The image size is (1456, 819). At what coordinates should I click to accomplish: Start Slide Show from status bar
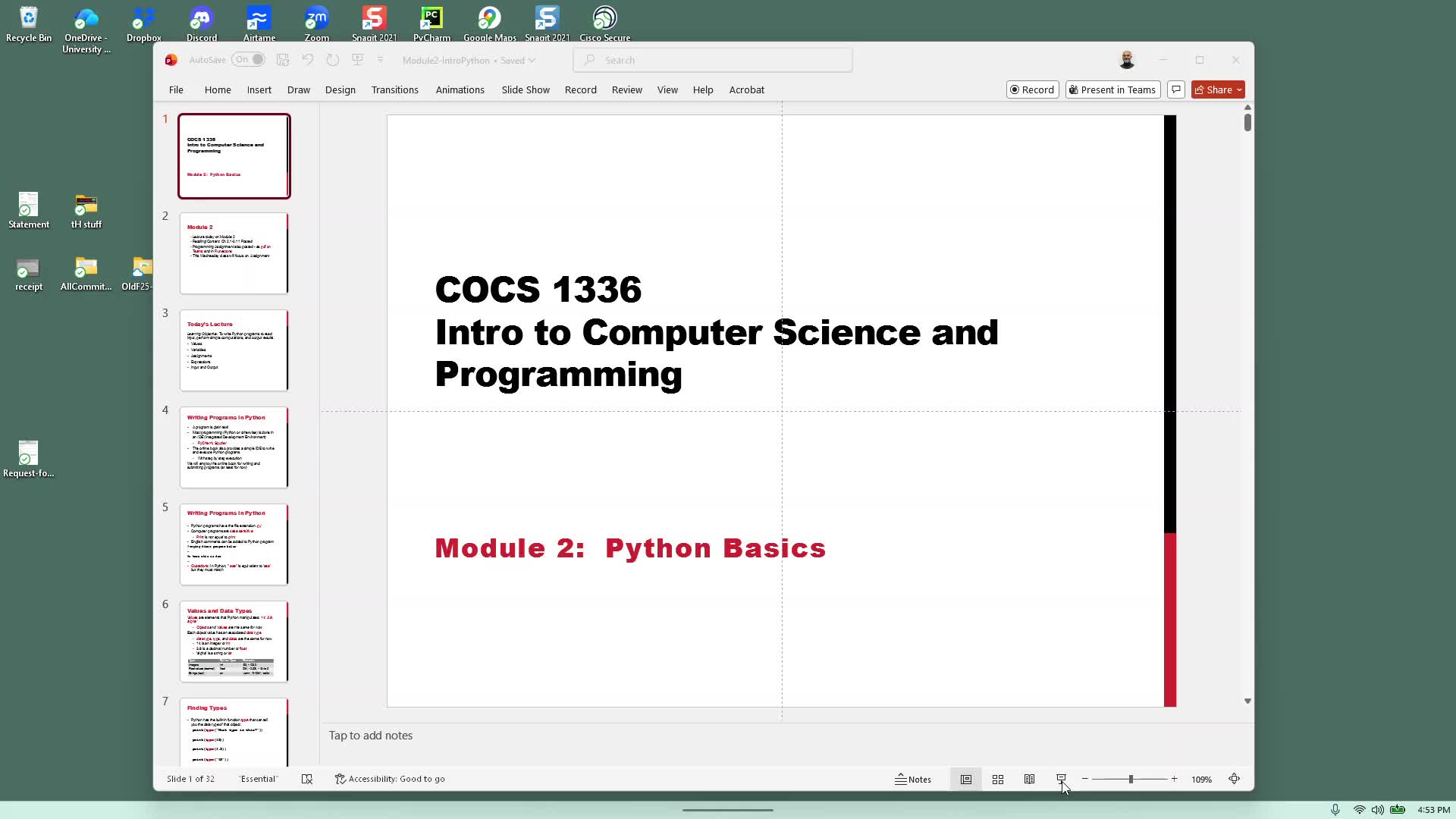(1061, 779)
